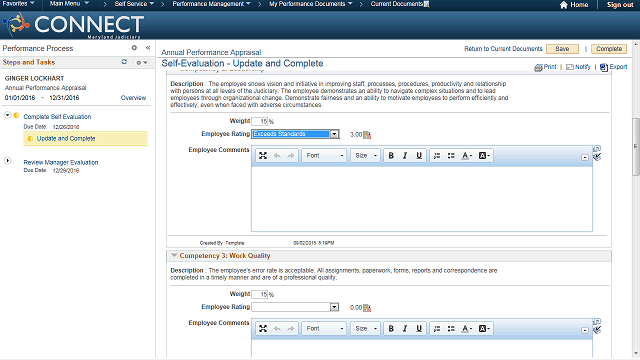Toggle Underline in second comments editor
The height and width of the screenshot is (360, 640).
[x=419, y=329]
